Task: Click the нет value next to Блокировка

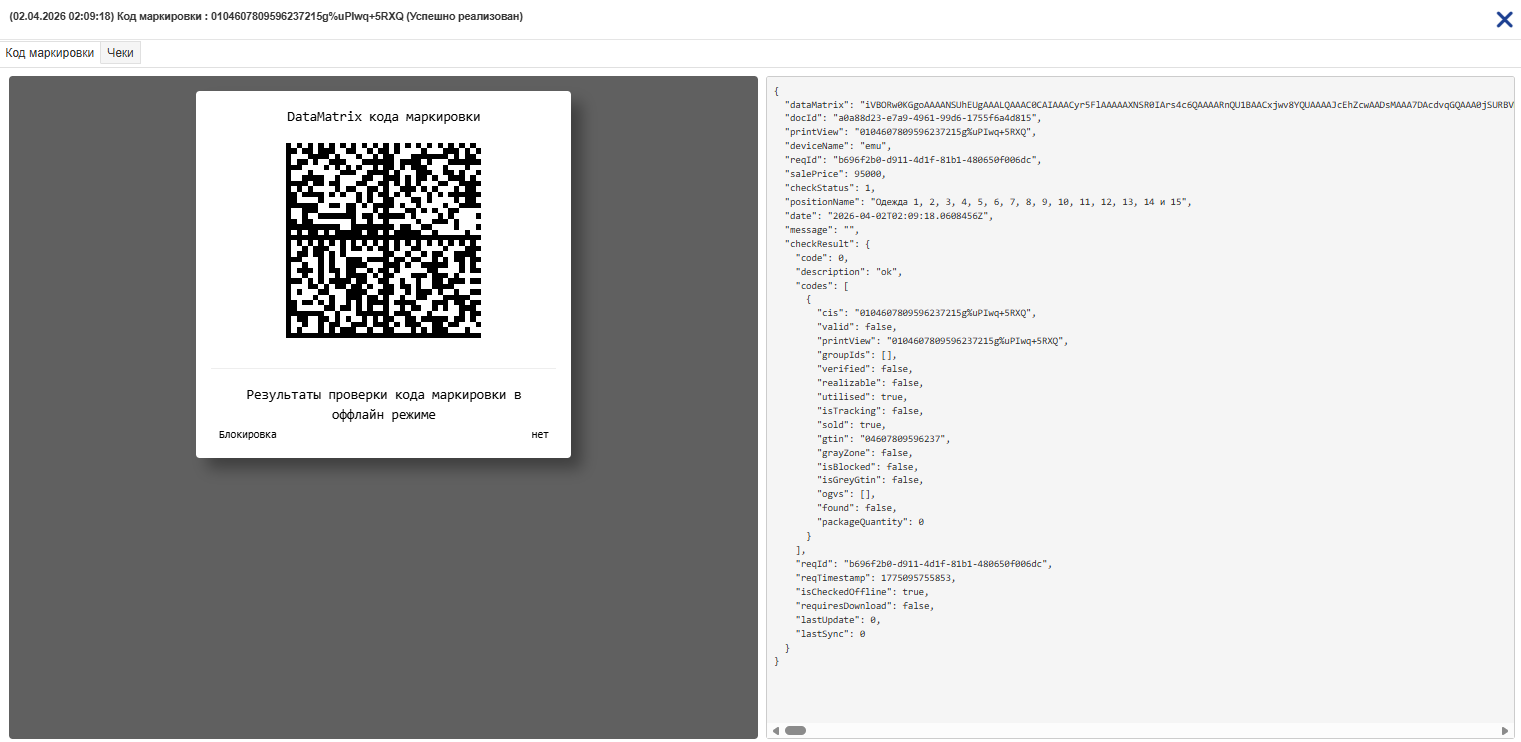Action: click(x=540, y=434)
